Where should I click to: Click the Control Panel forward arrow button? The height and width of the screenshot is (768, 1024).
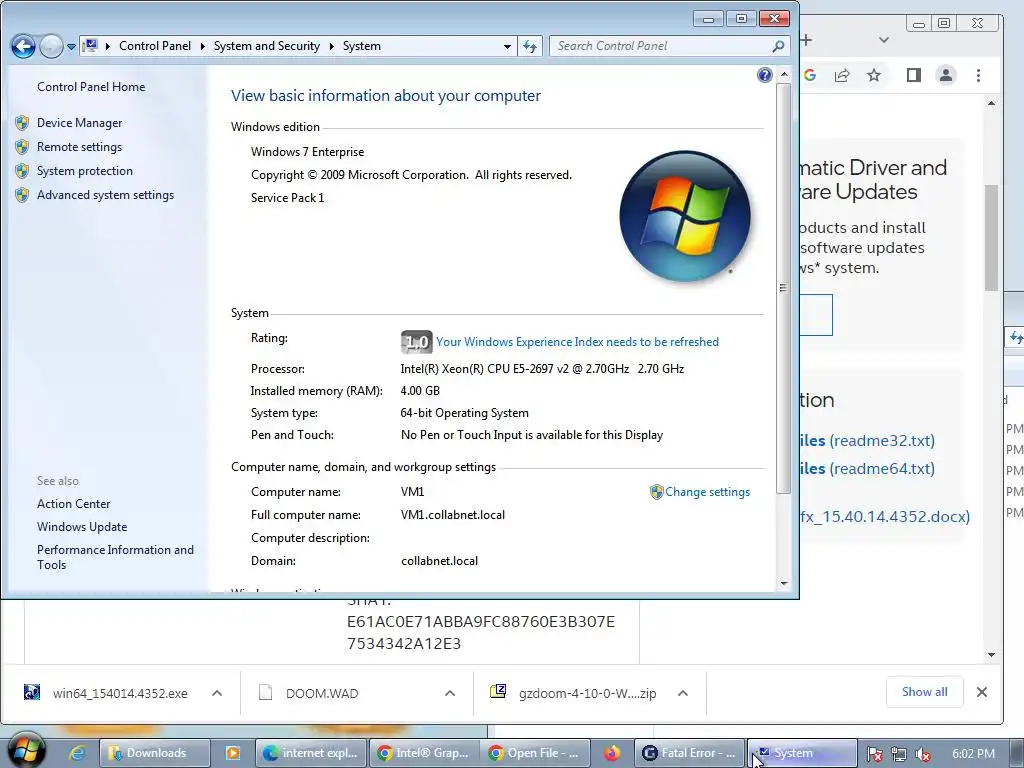pyautogui.click(x=51, y=46)
